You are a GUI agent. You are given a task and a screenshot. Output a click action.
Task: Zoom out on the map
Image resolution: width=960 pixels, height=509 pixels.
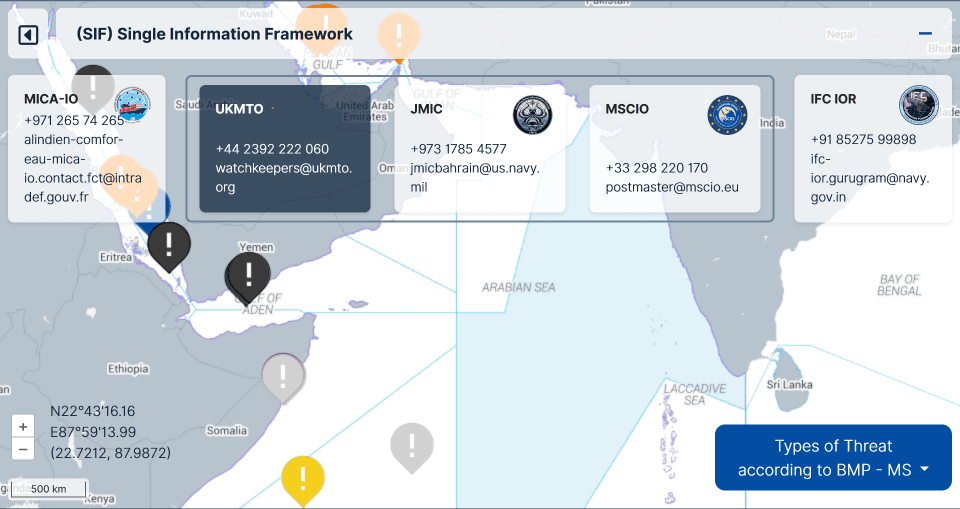pos(23,449)
